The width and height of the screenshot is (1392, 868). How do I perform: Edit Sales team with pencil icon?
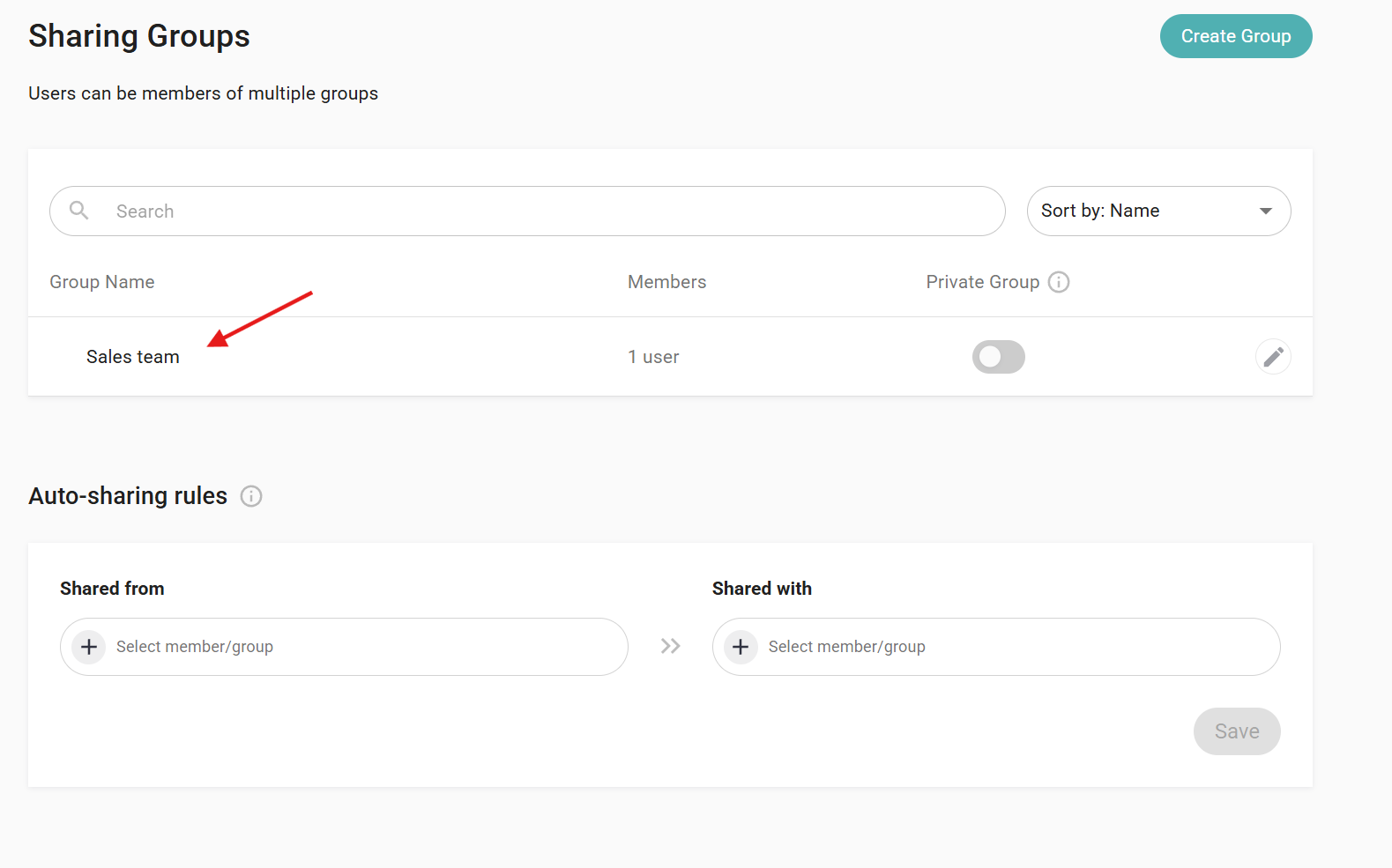(1272, 357)
